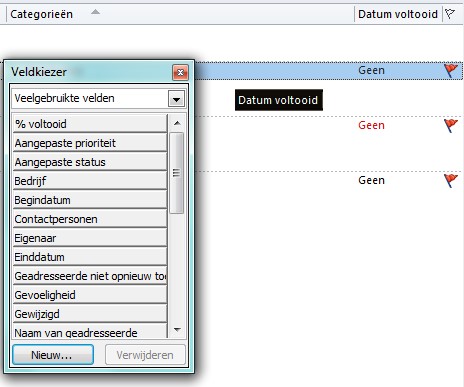Select the 'Eigenaar' field
The image size is (464, 387).
pyautogui.click(x=90, y=238)
